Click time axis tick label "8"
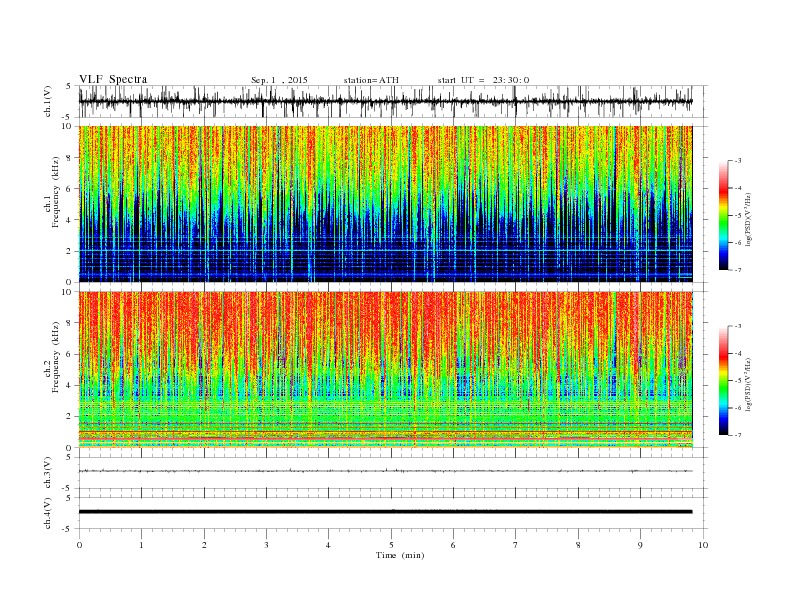 (578, 545)
